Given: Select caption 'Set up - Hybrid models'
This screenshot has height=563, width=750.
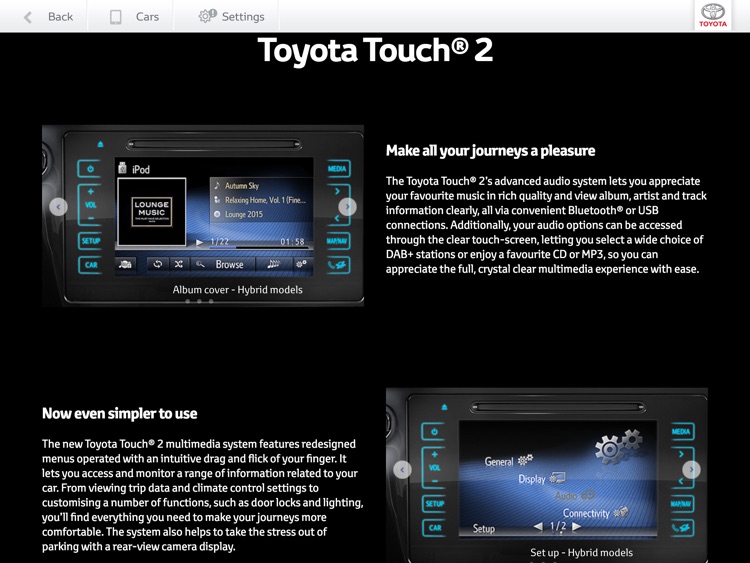Looking at the screenshot, I should click(581, 552).
